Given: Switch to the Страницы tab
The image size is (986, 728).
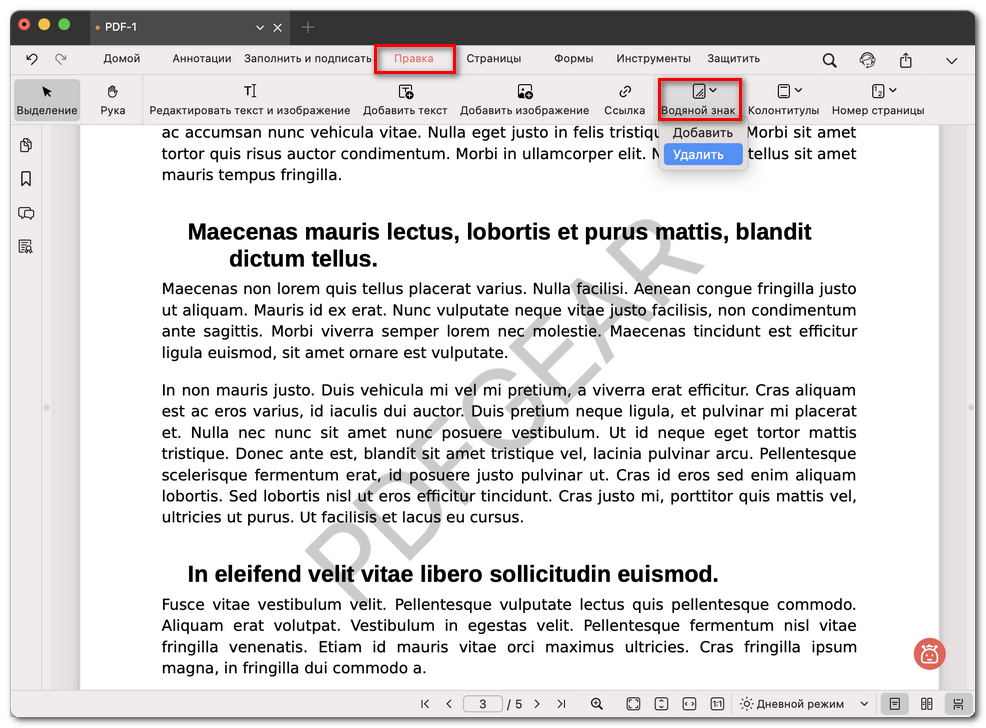Looking at the screenshot, I should click(492, 59).
